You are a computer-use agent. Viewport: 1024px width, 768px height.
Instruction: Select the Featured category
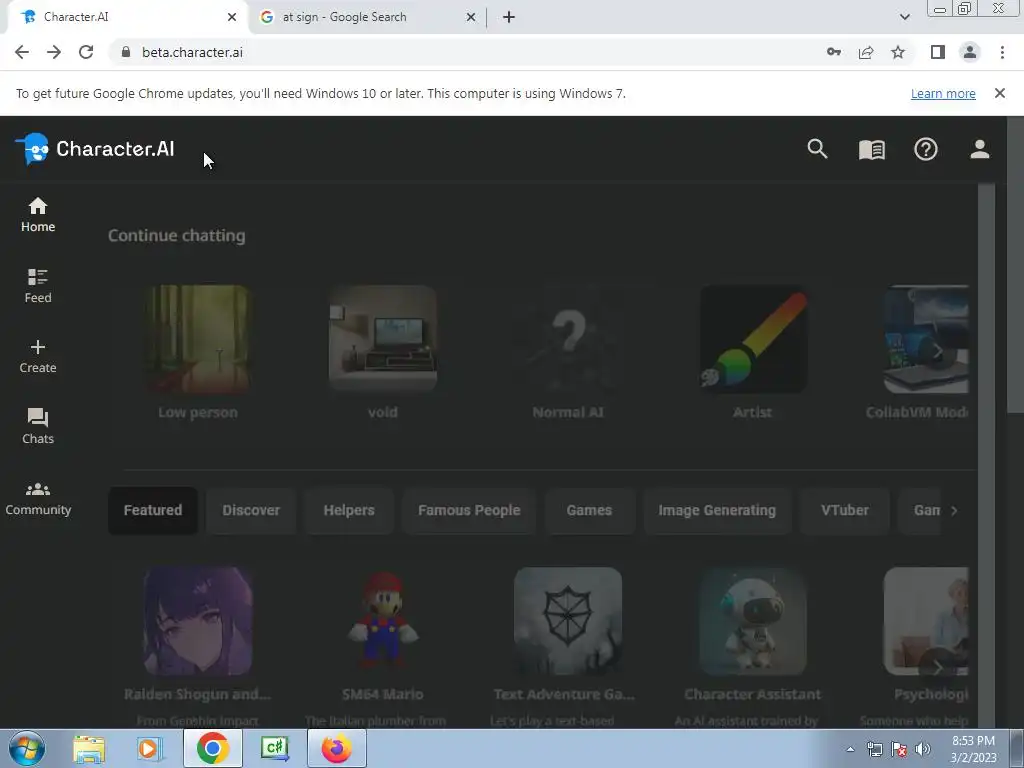coord(153,511)
